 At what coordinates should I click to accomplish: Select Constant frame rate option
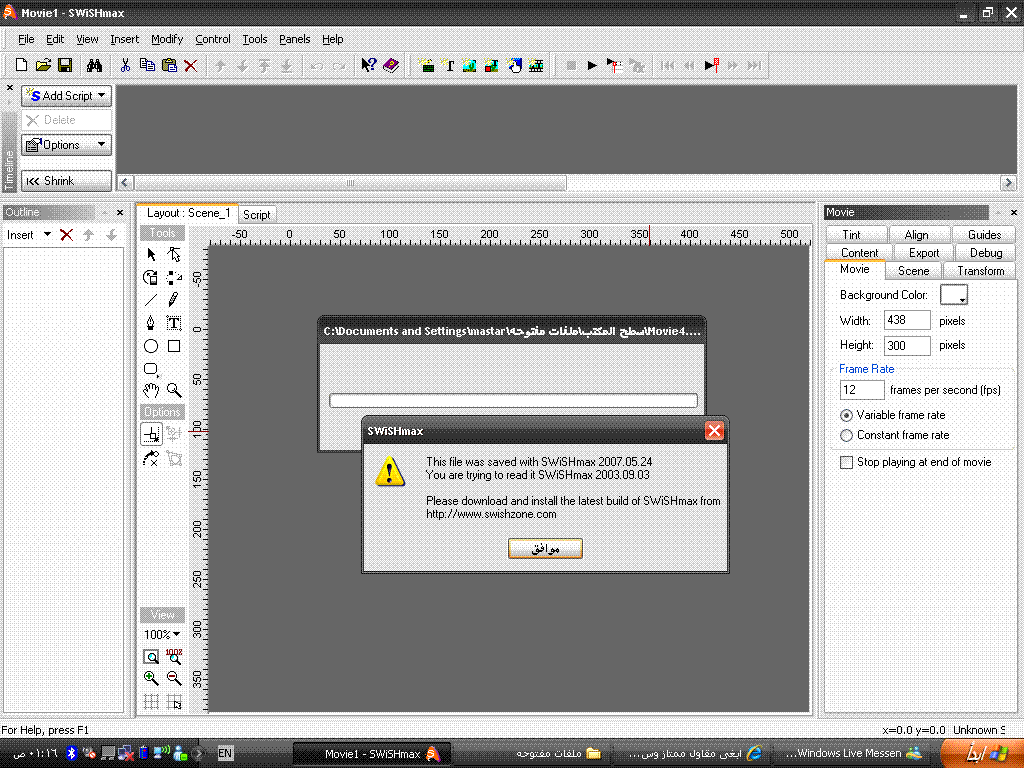pos(847,435)
